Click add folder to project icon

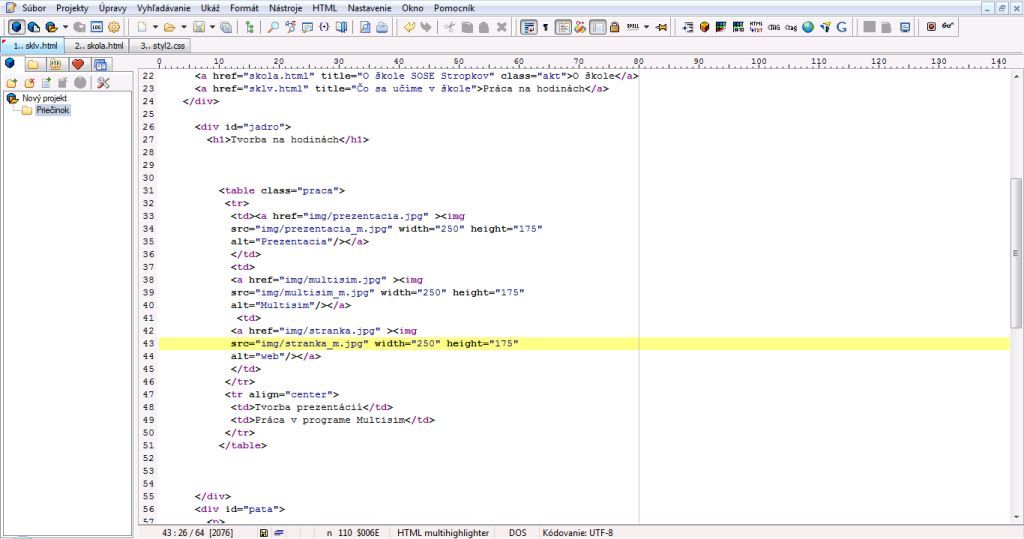pos(12,83)
